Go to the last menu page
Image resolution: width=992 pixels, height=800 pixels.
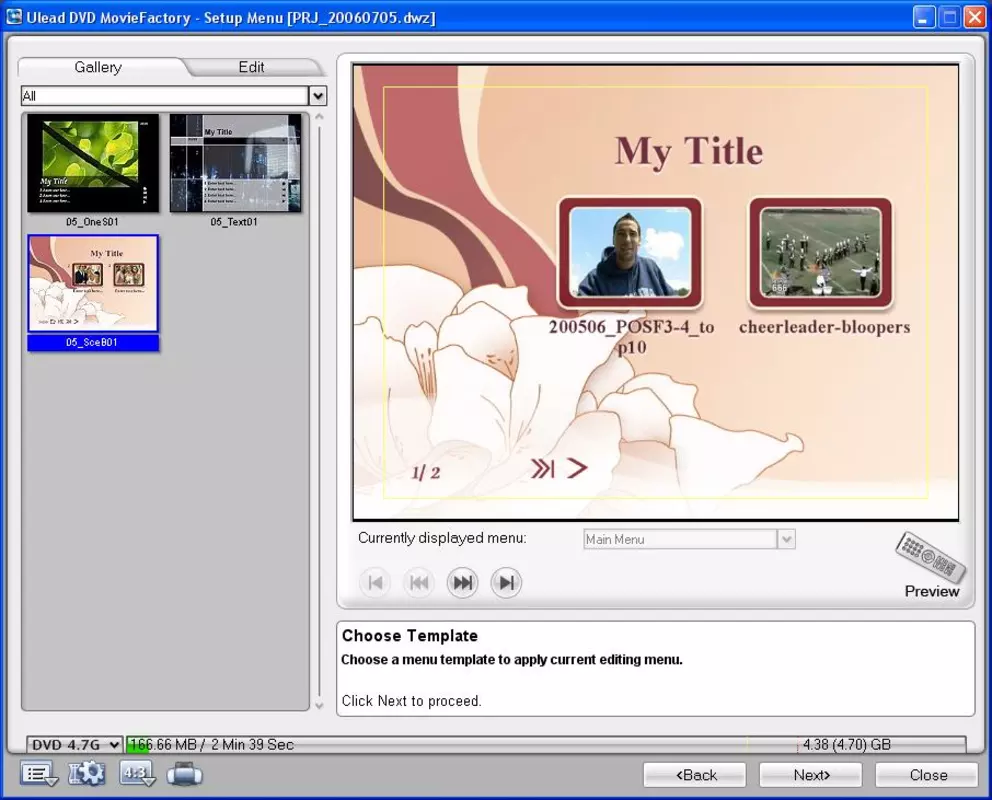(x=506, y=582)
